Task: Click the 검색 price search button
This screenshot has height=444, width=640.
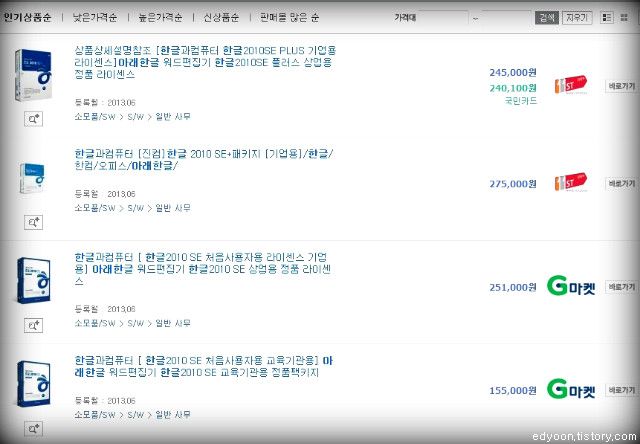Action: click(547, 18)
